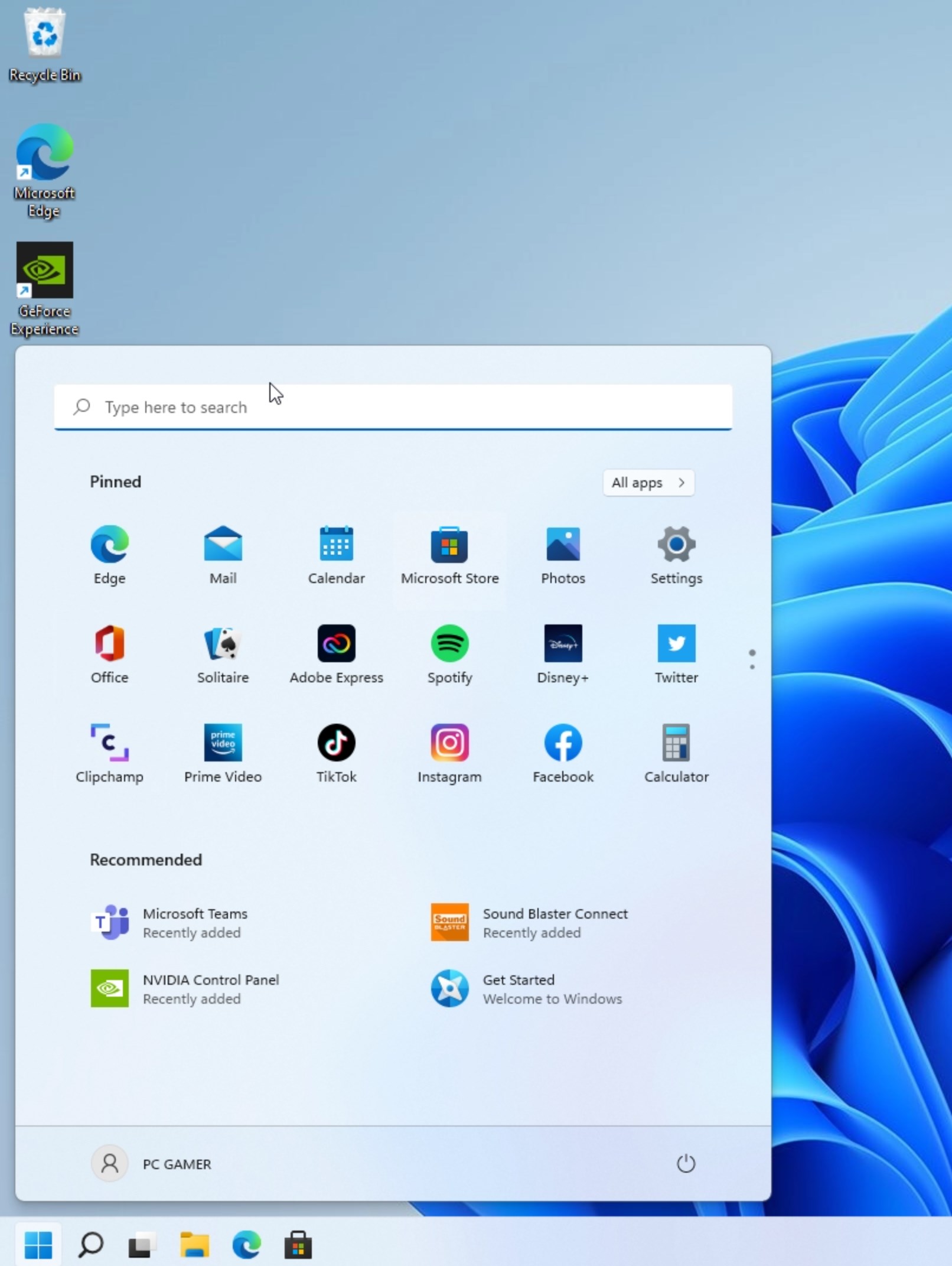Image resolution: width=952 pixels, height=1266 pixels.
Task: Open the TikTok app icon
Action: [x=336, y=753]
